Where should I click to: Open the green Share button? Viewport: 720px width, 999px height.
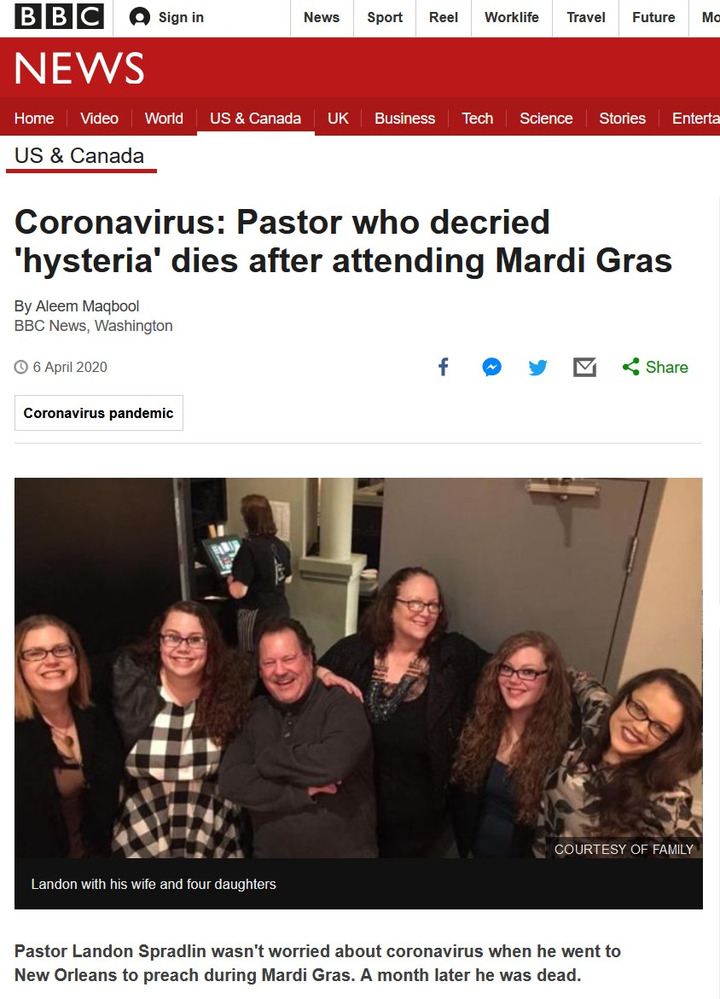pyautogui.click(x=655, y=367)
